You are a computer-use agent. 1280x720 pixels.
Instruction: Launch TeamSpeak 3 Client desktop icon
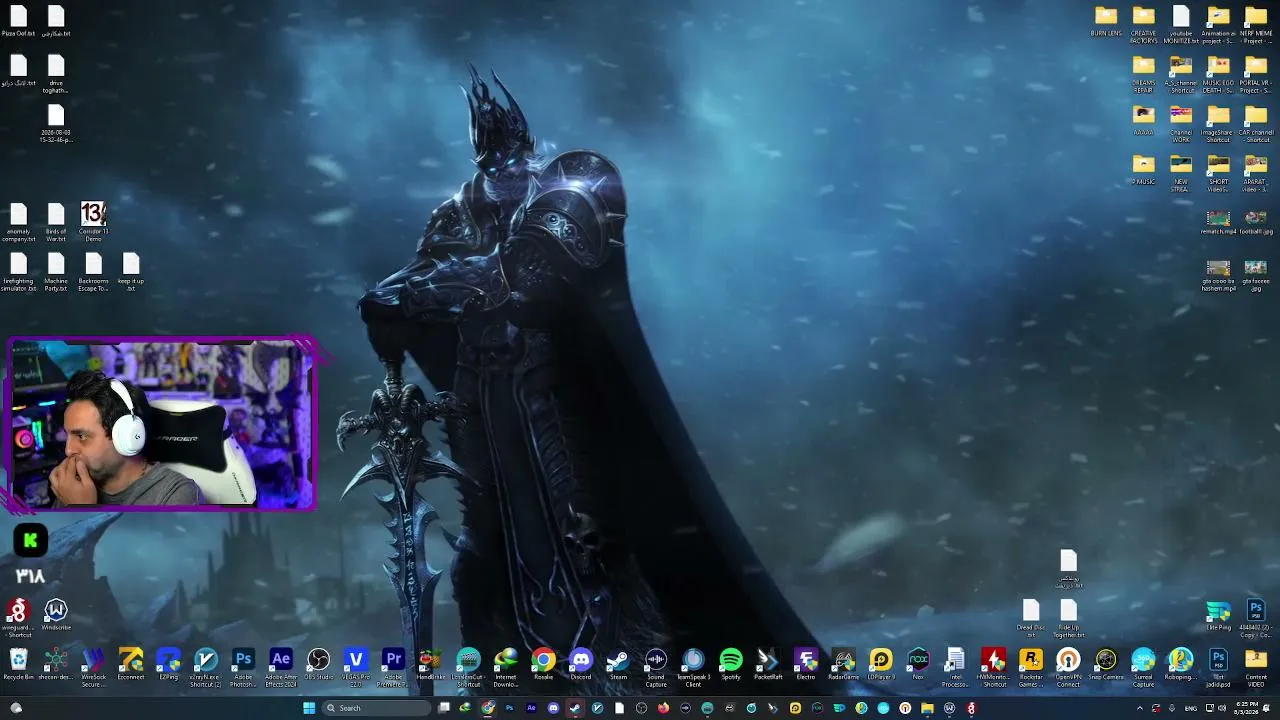pyautogui.click(x=693, y=667)
